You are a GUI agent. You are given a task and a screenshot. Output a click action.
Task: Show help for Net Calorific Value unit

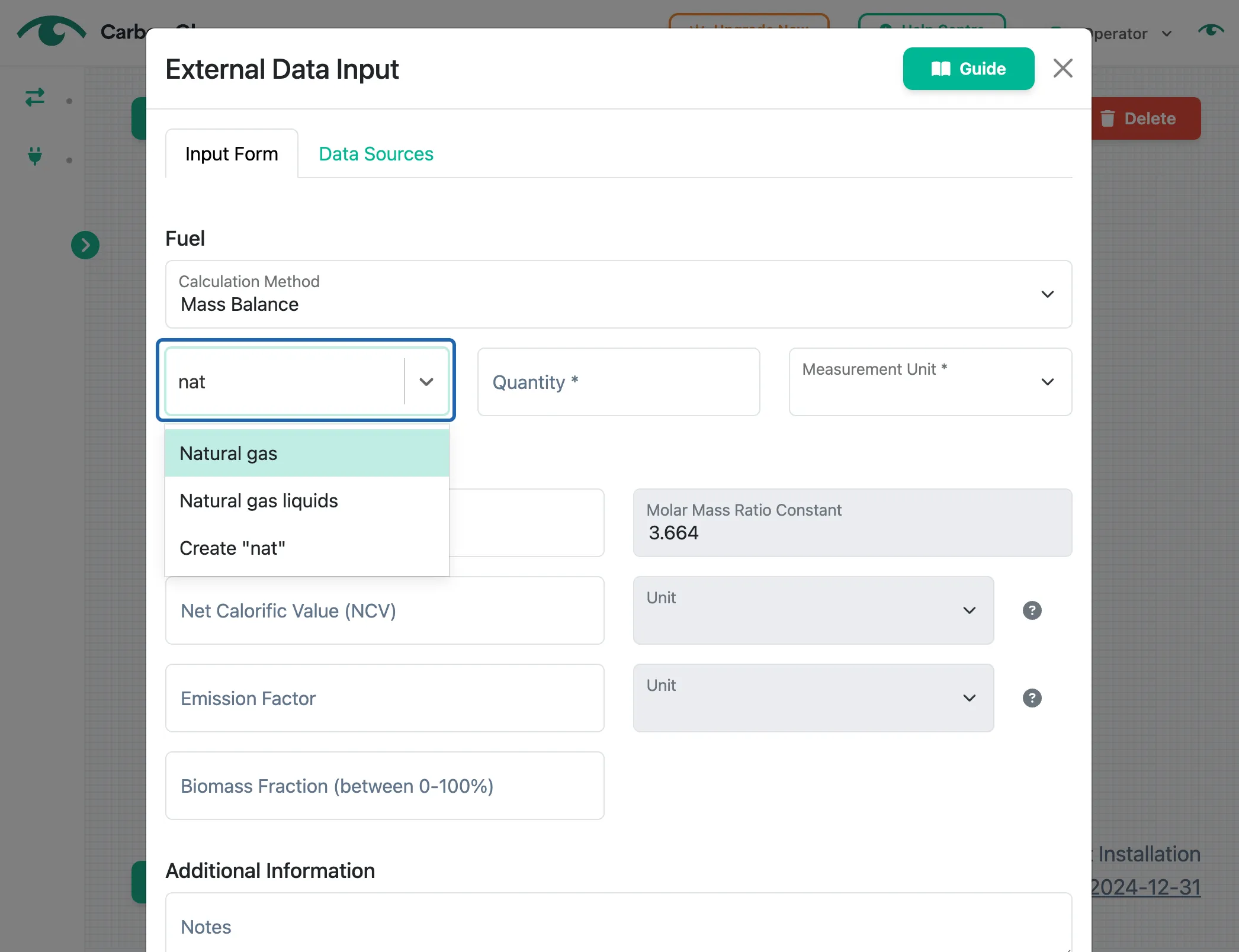click(1032, 610)
